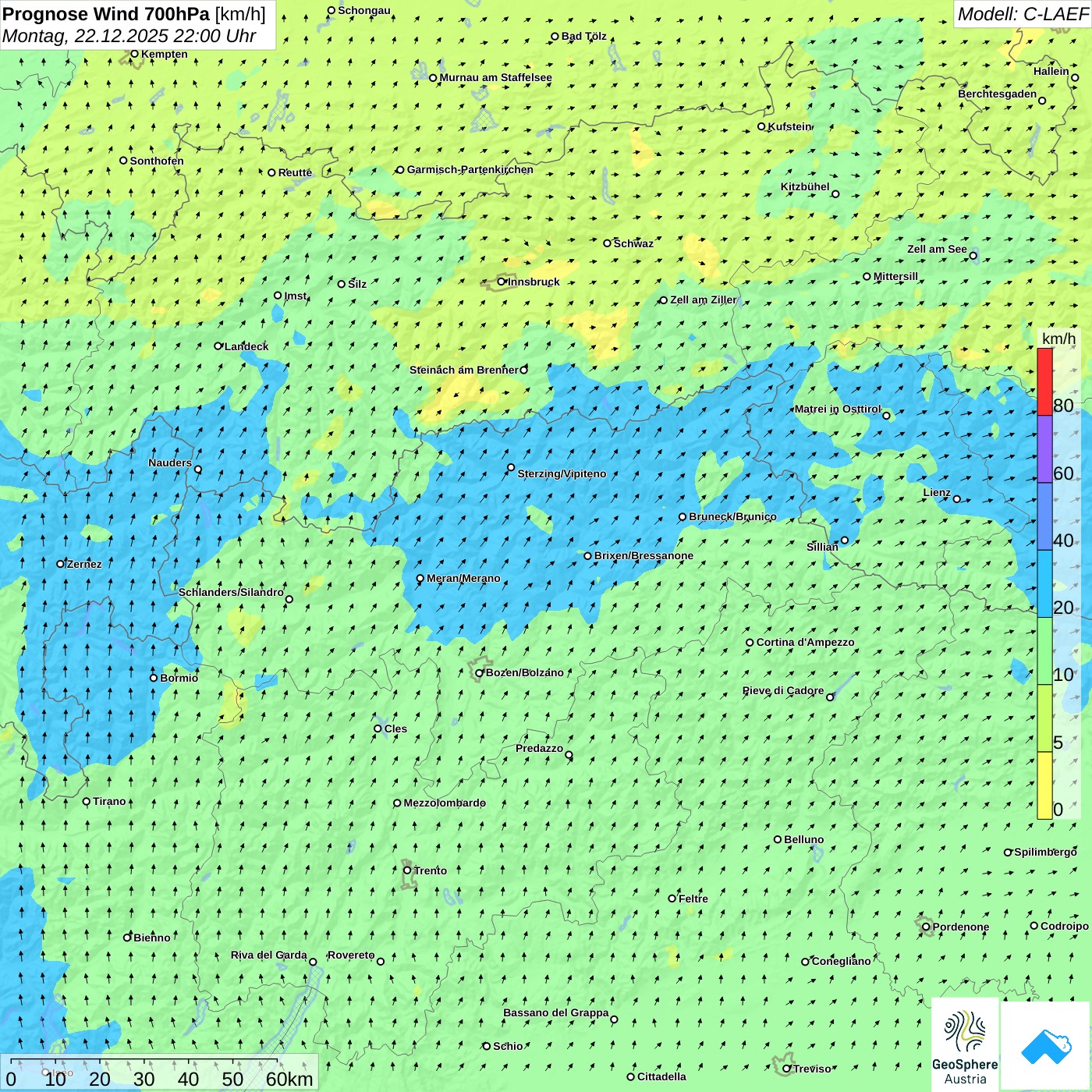
Task: Pick the red legend color above 80
Action: pyautogui.click(x=1044, y=381)
